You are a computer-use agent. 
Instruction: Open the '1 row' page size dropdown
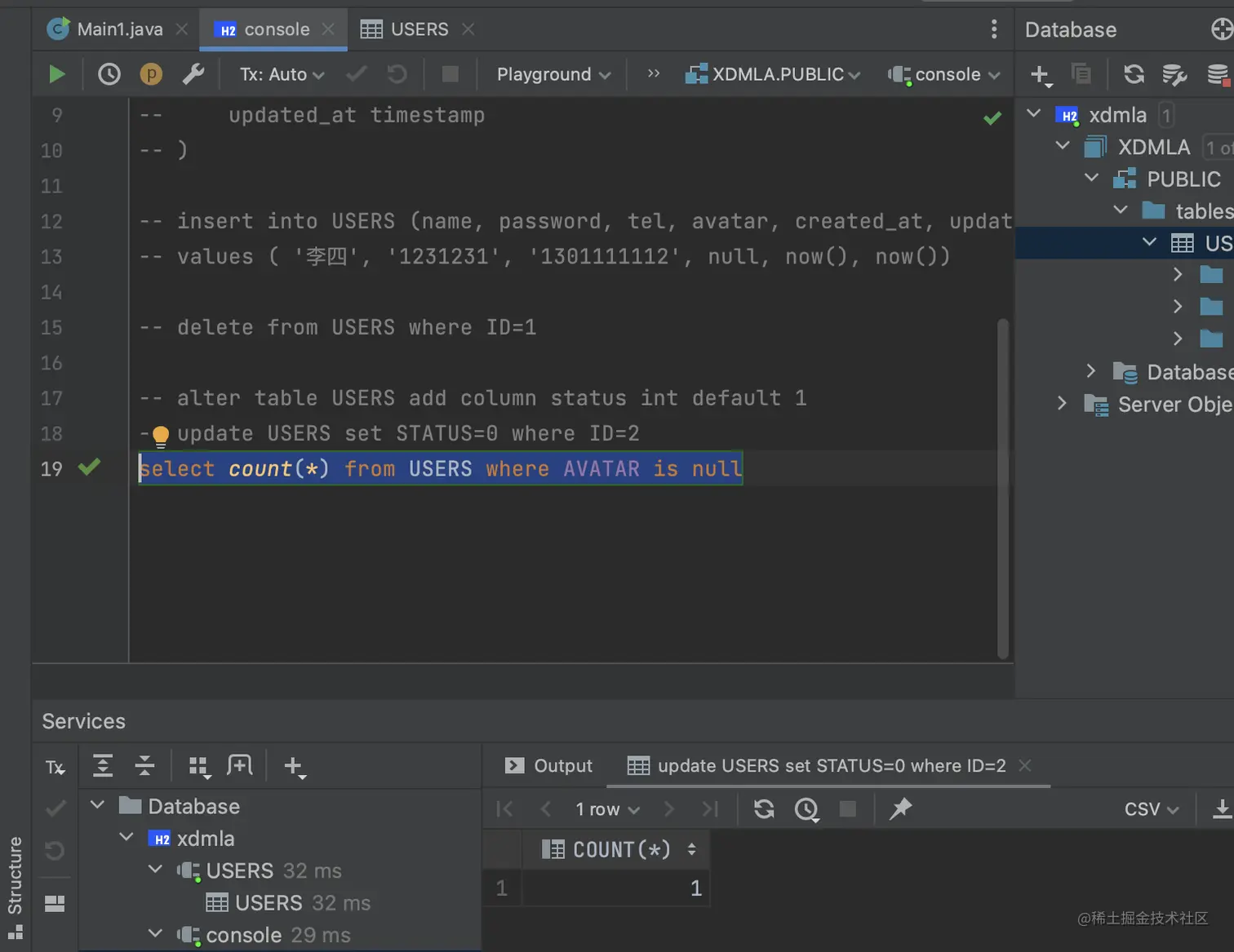(607, 809)
